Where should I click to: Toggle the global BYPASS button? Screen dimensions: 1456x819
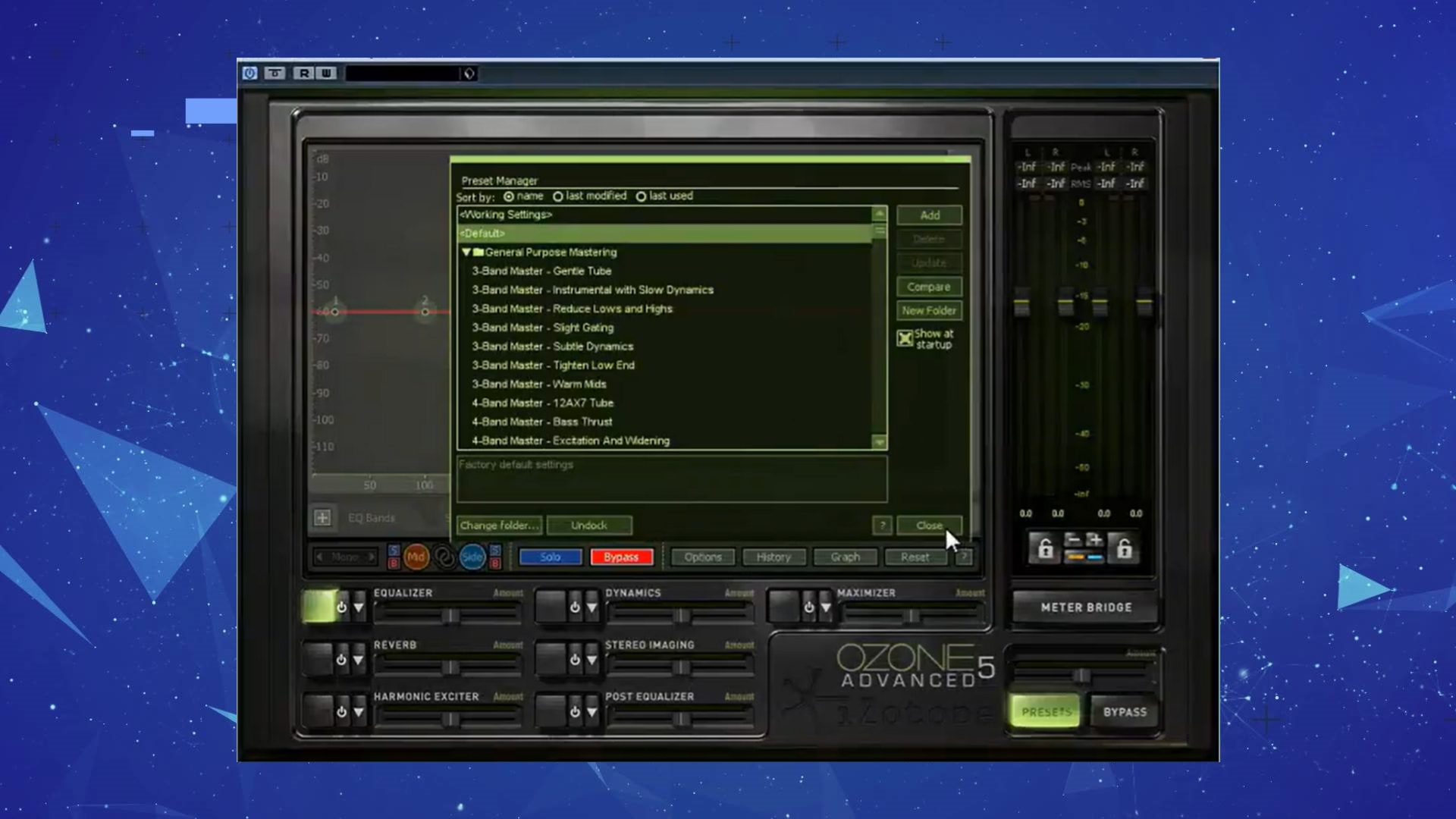pos(1125,712)
